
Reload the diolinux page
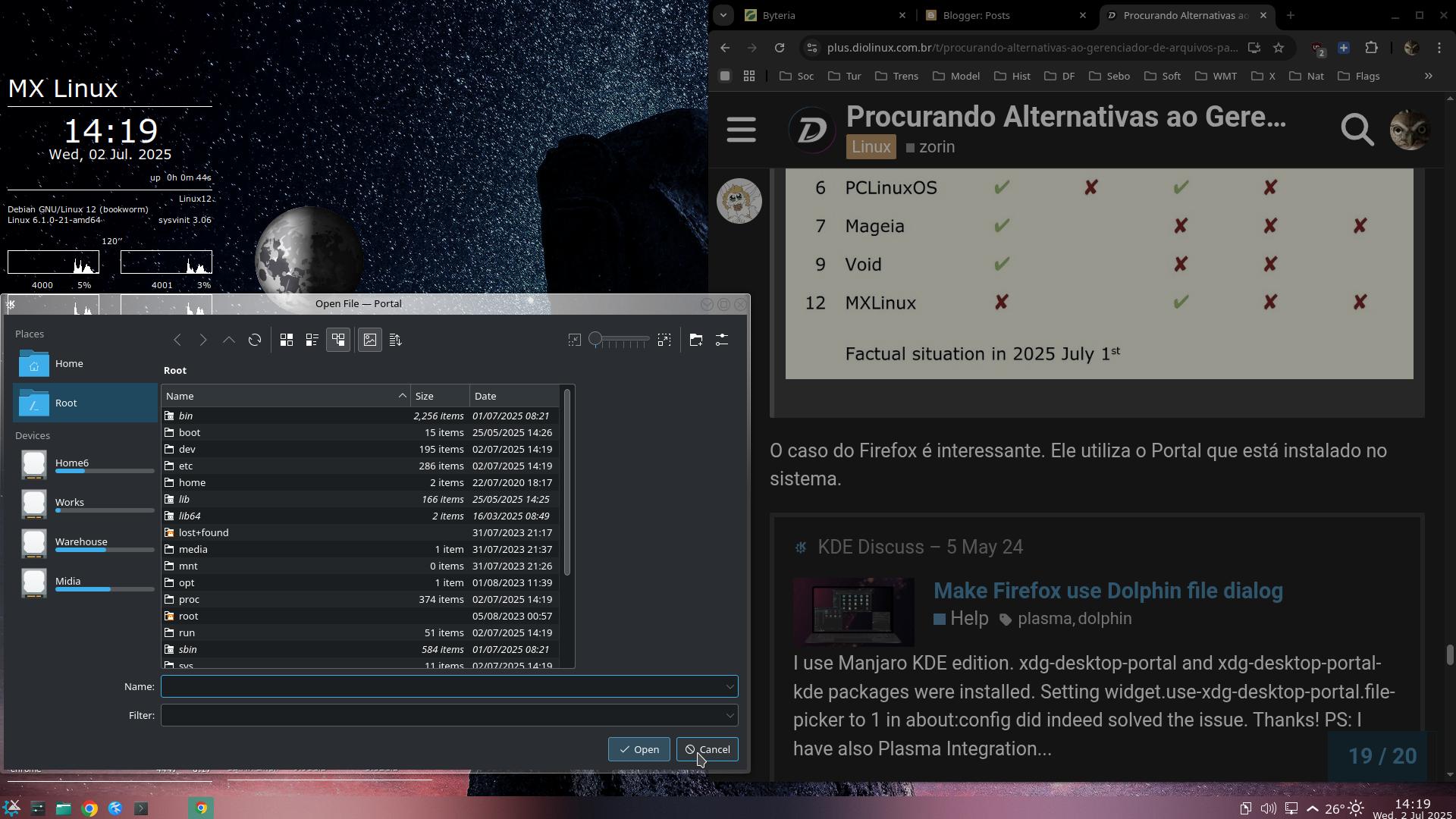779,48
